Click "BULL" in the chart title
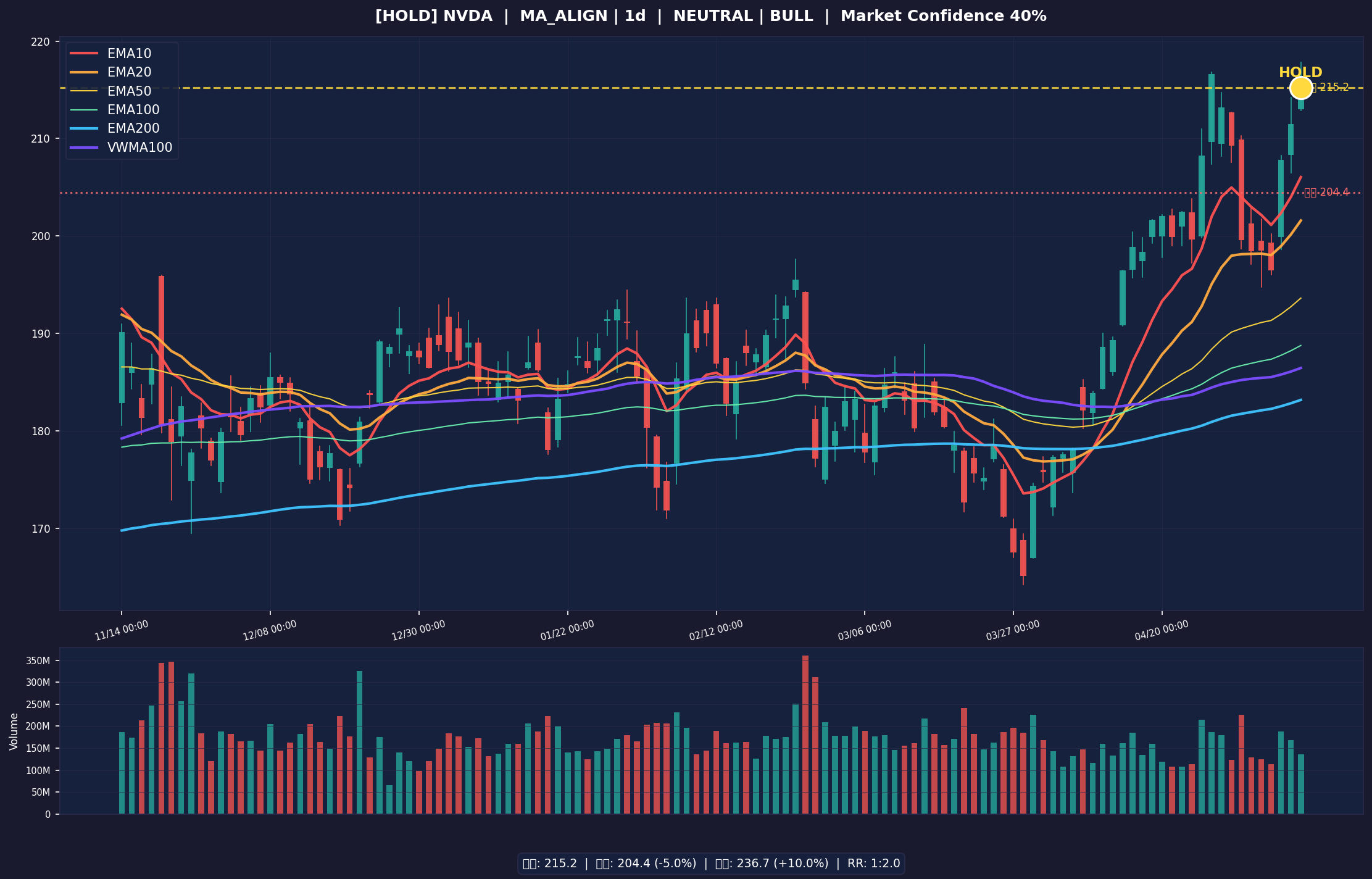Viewport: 1372px width, 879px height. point(791,17)
